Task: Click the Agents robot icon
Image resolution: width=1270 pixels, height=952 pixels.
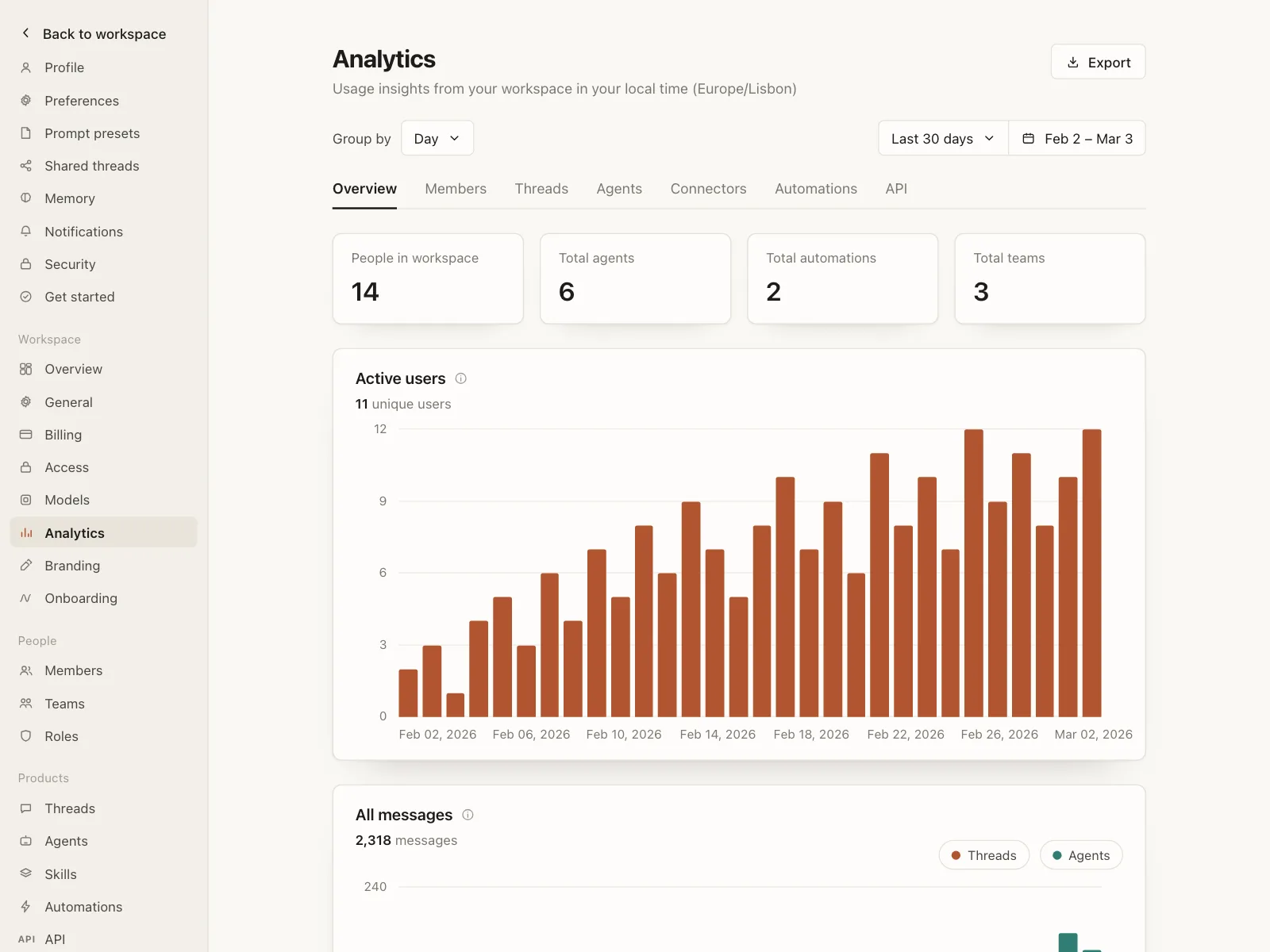Action: click(26, 841)
